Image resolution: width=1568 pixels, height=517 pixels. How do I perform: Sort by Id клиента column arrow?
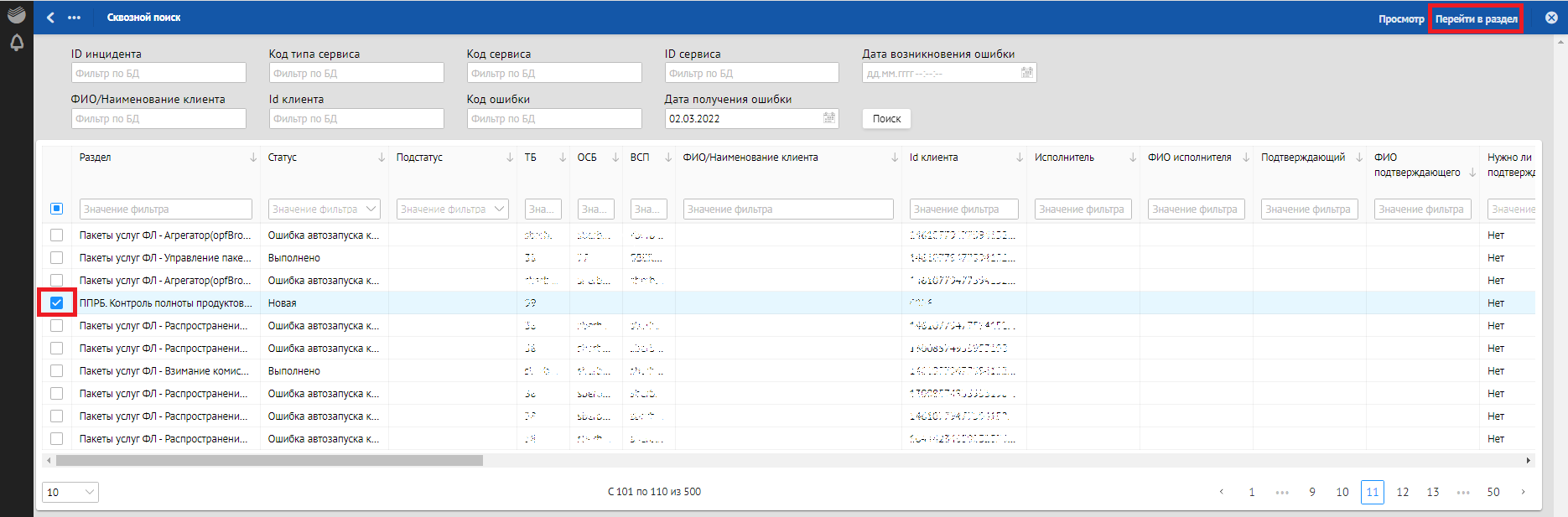point(1020,158)
